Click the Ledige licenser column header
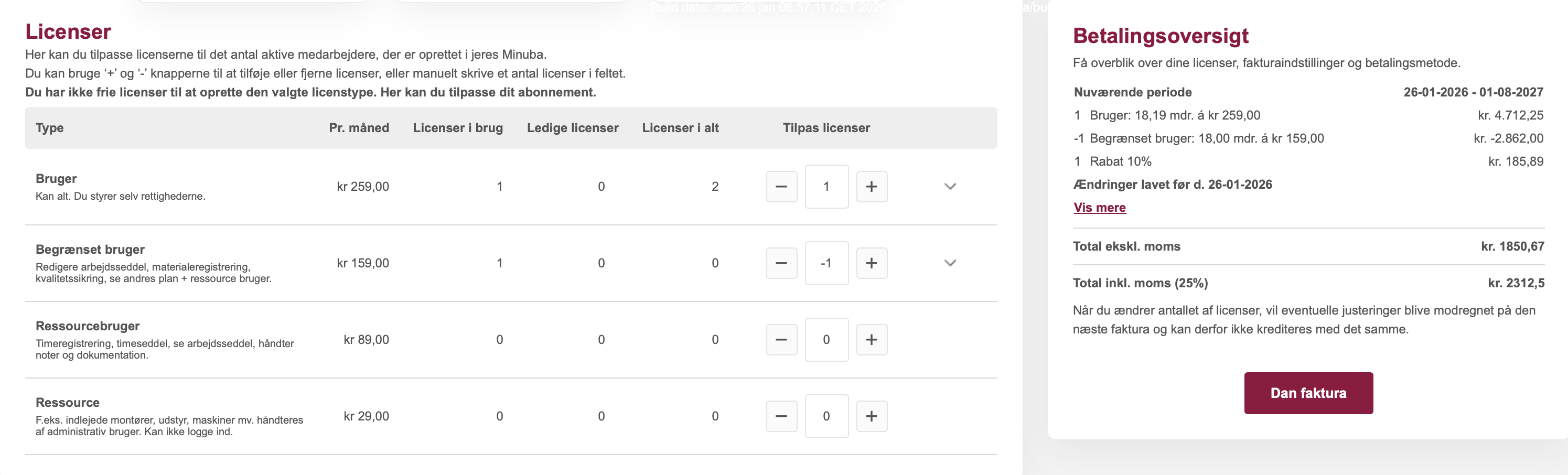Screen dimensions: 1568x475 coord(572,128)
